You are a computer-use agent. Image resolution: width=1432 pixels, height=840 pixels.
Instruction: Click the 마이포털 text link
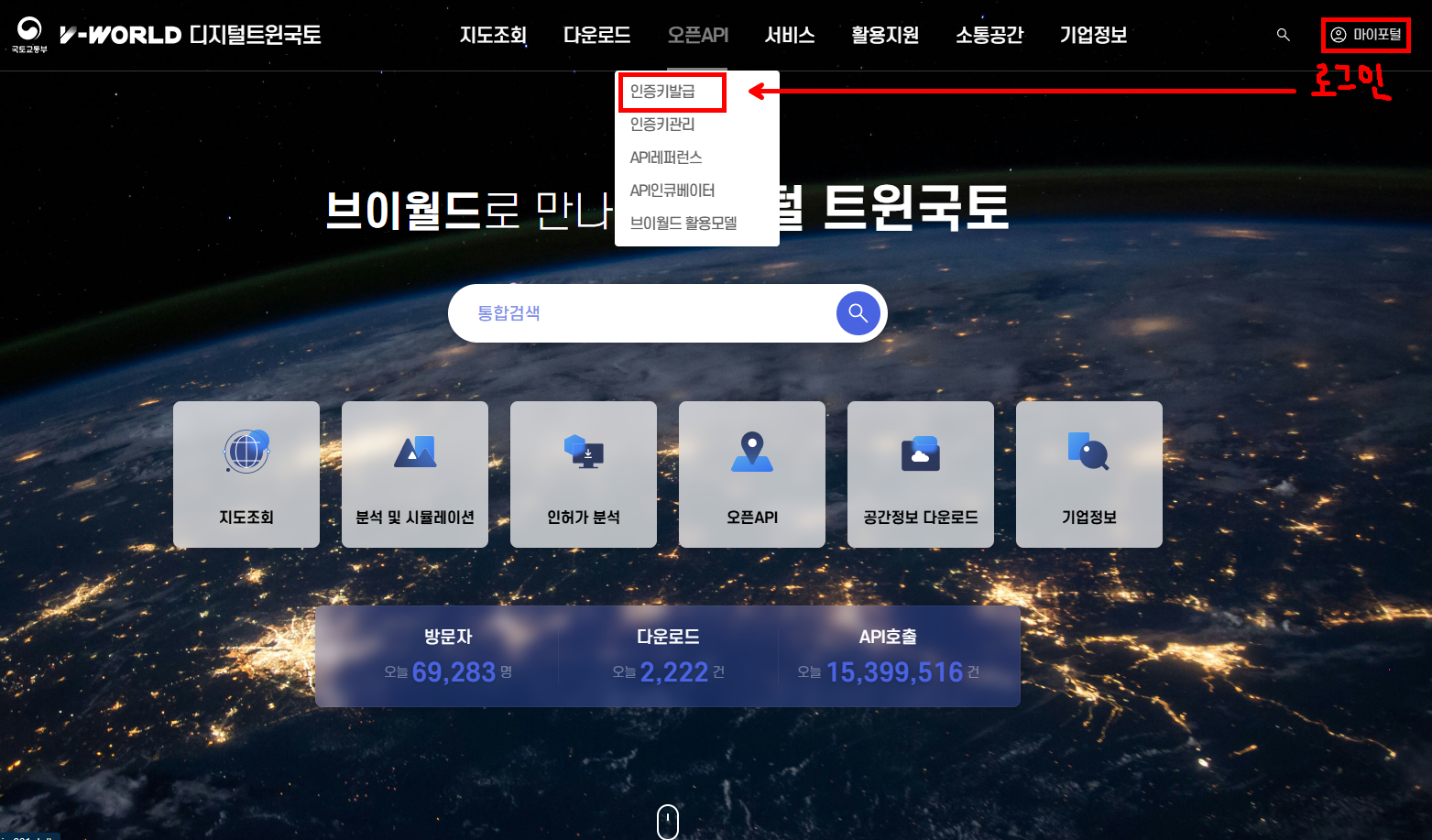(1377, 35)
